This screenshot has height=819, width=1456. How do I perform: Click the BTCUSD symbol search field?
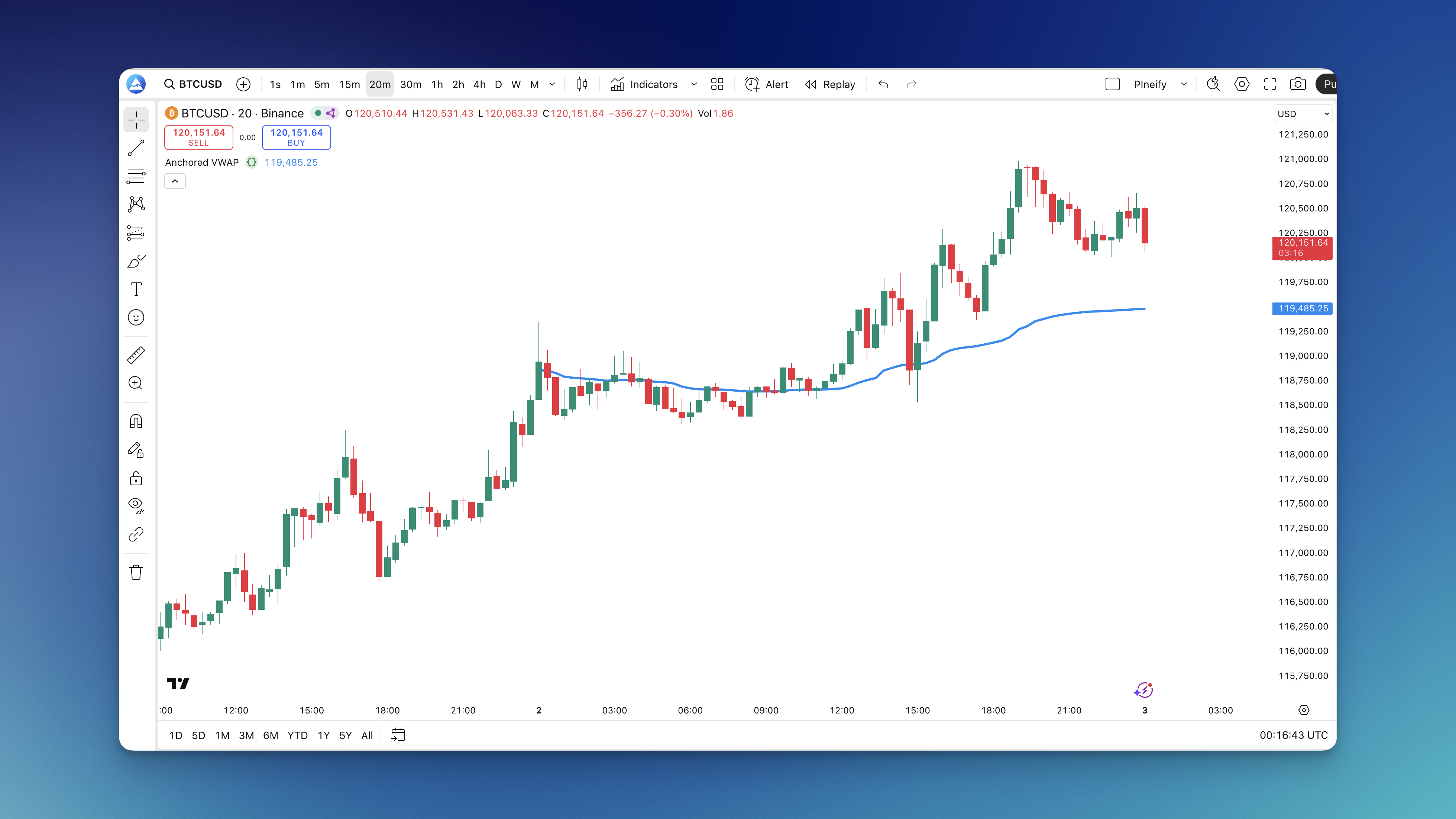[194, 84]
